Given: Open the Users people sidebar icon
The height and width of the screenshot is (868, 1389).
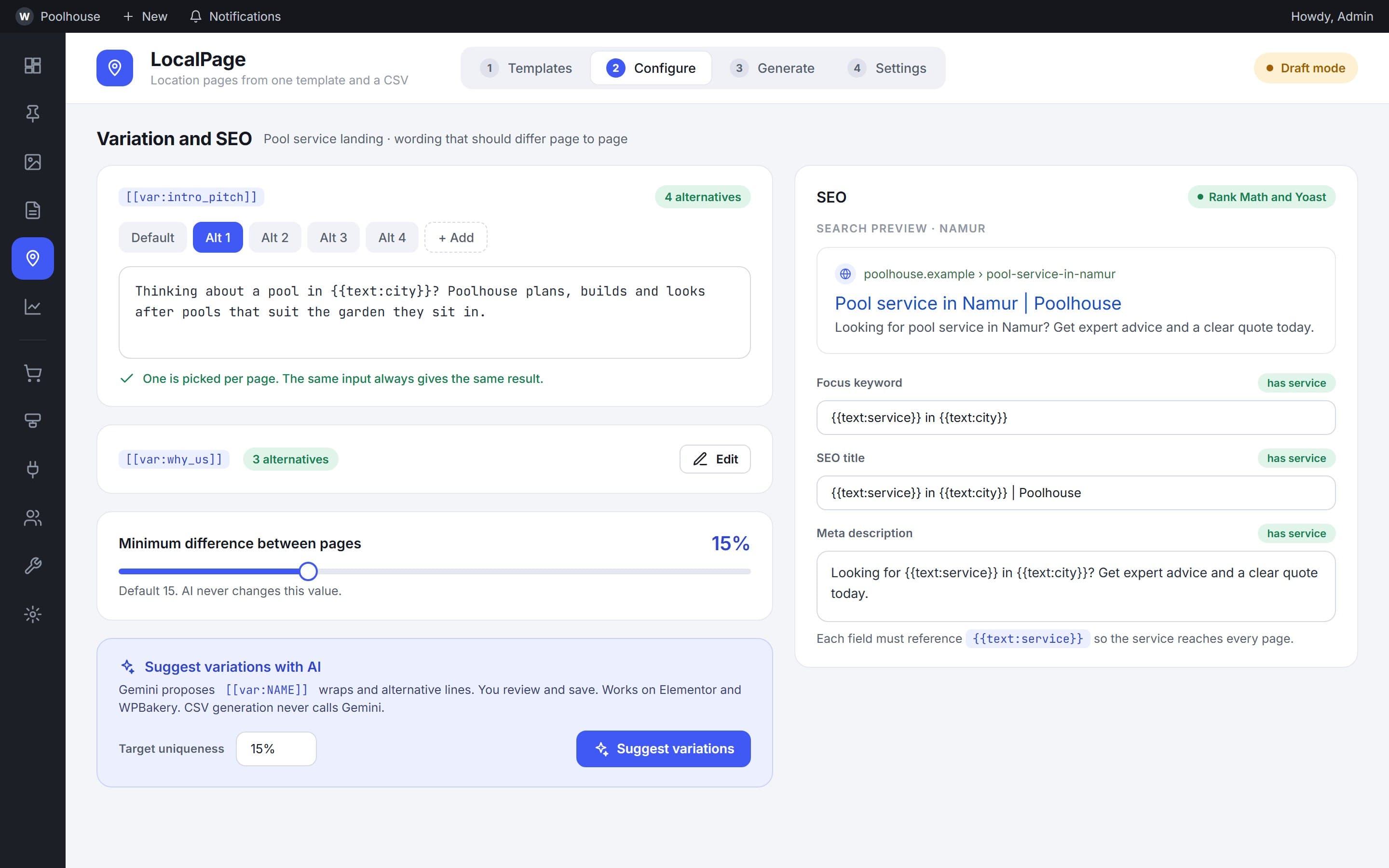Looking at the screenshot, I should click(x=33, y=518).
